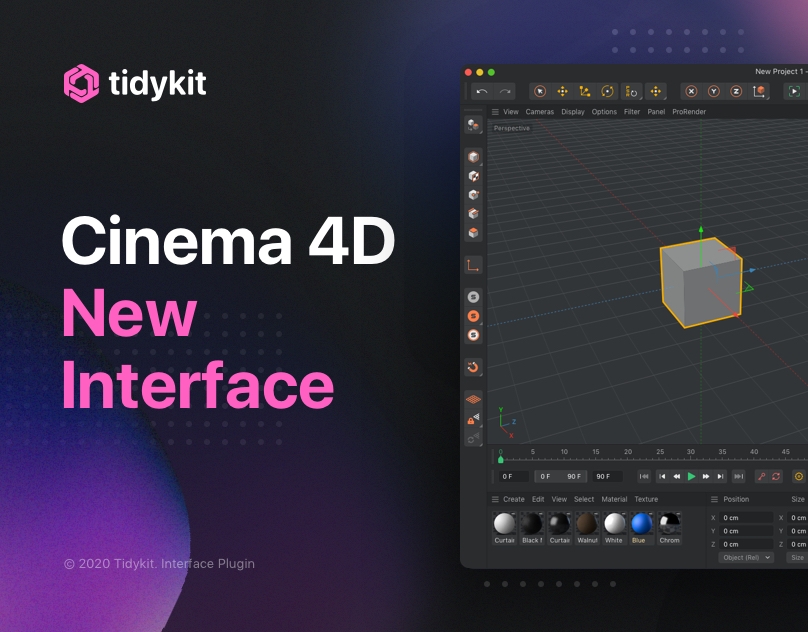Jump to start with the white bar-arrow button

662,476
